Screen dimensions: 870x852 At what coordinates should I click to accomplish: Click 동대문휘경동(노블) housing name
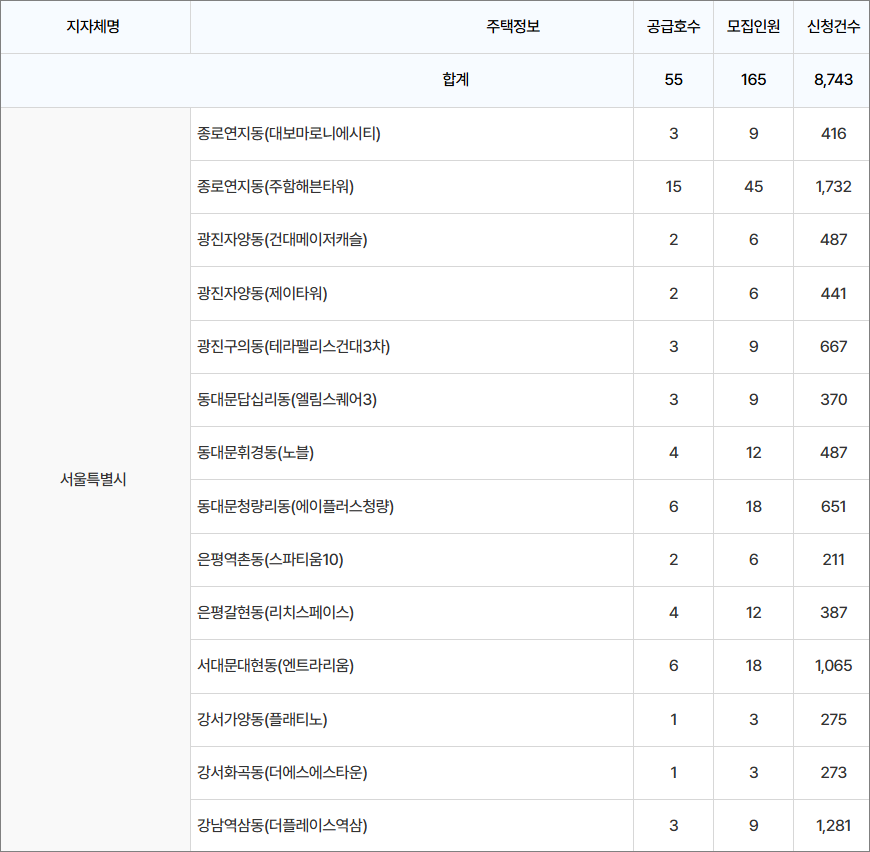[x=256, y=452]
